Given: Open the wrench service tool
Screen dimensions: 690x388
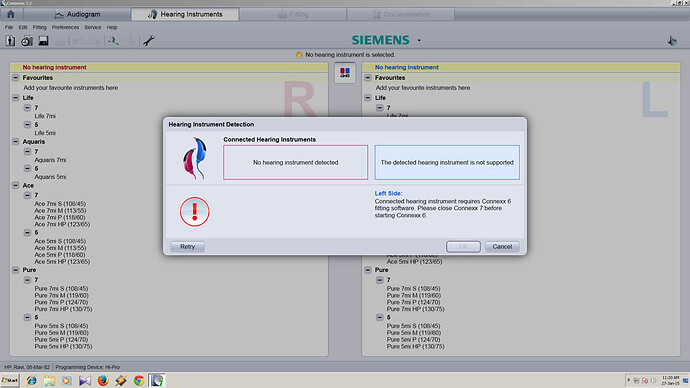Looking at the screenshot, I should coord(149,41).
